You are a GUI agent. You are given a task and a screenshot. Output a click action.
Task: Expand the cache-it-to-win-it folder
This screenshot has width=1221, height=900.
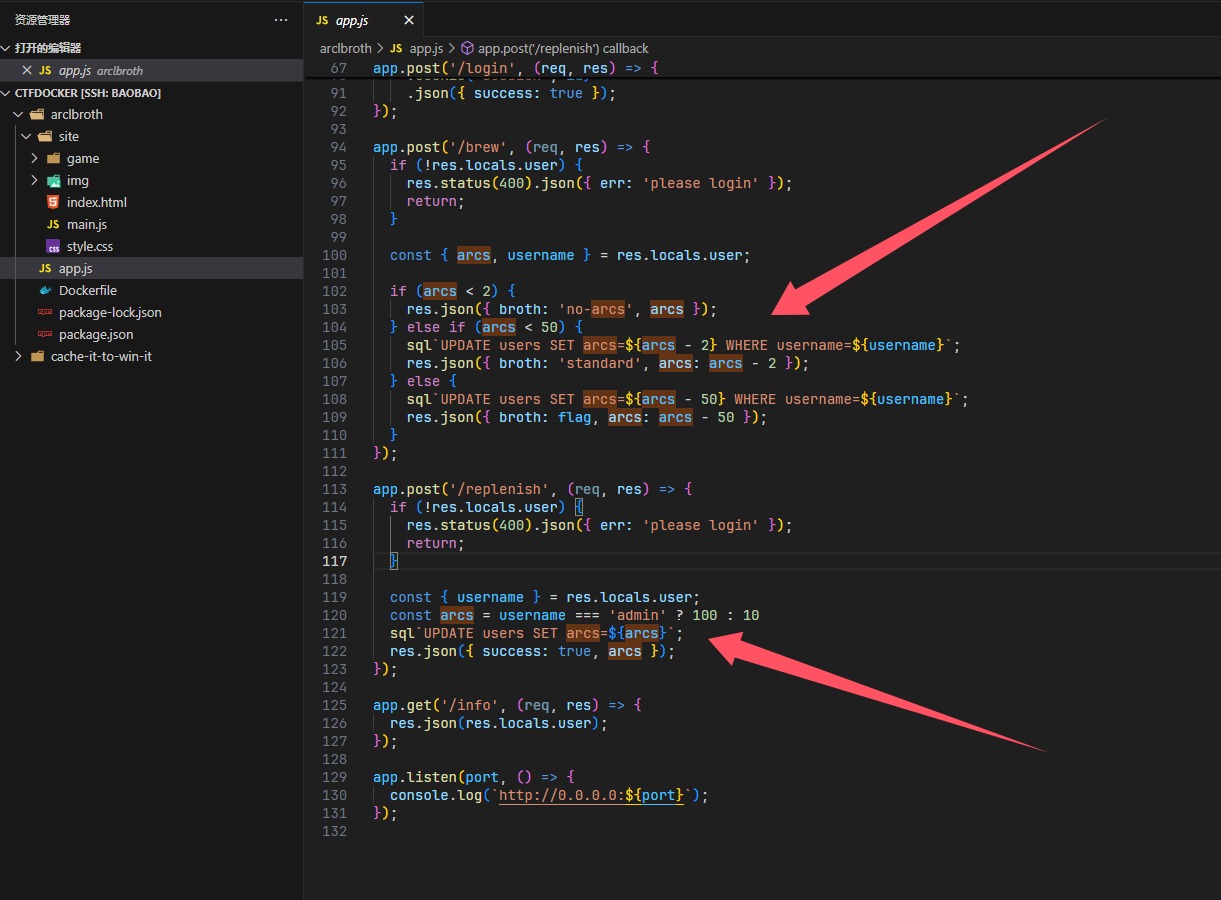19,357
